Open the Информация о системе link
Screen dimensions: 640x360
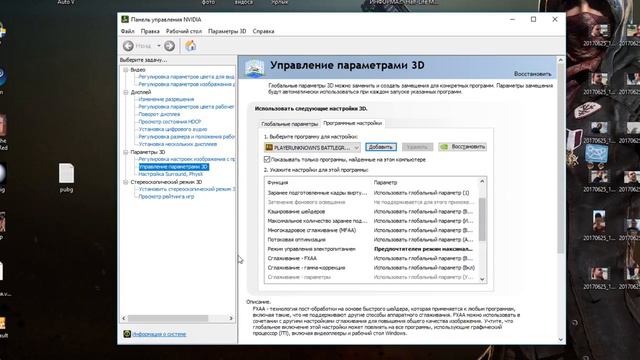pyautogui.click(x=159, y=334)
